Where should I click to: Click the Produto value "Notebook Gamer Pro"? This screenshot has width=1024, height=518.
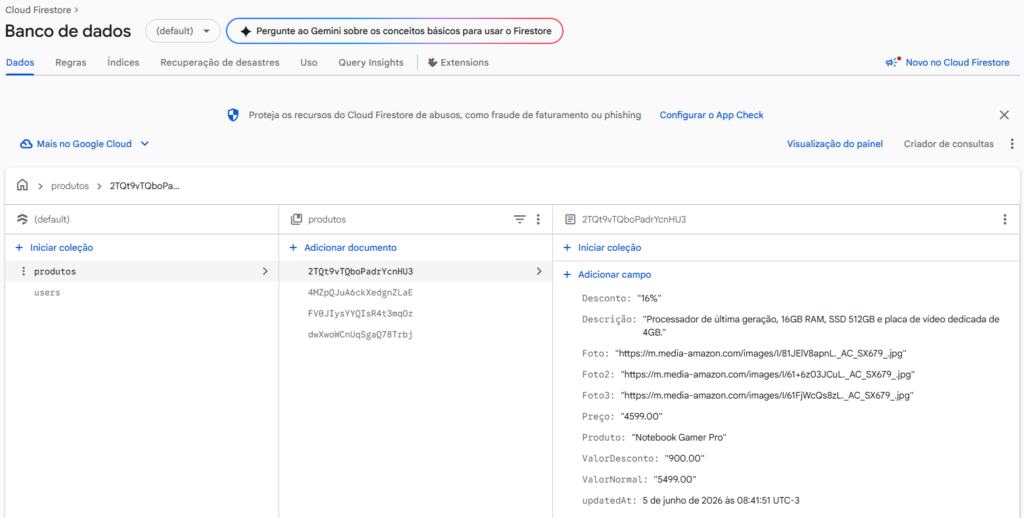tap(679, 437)
